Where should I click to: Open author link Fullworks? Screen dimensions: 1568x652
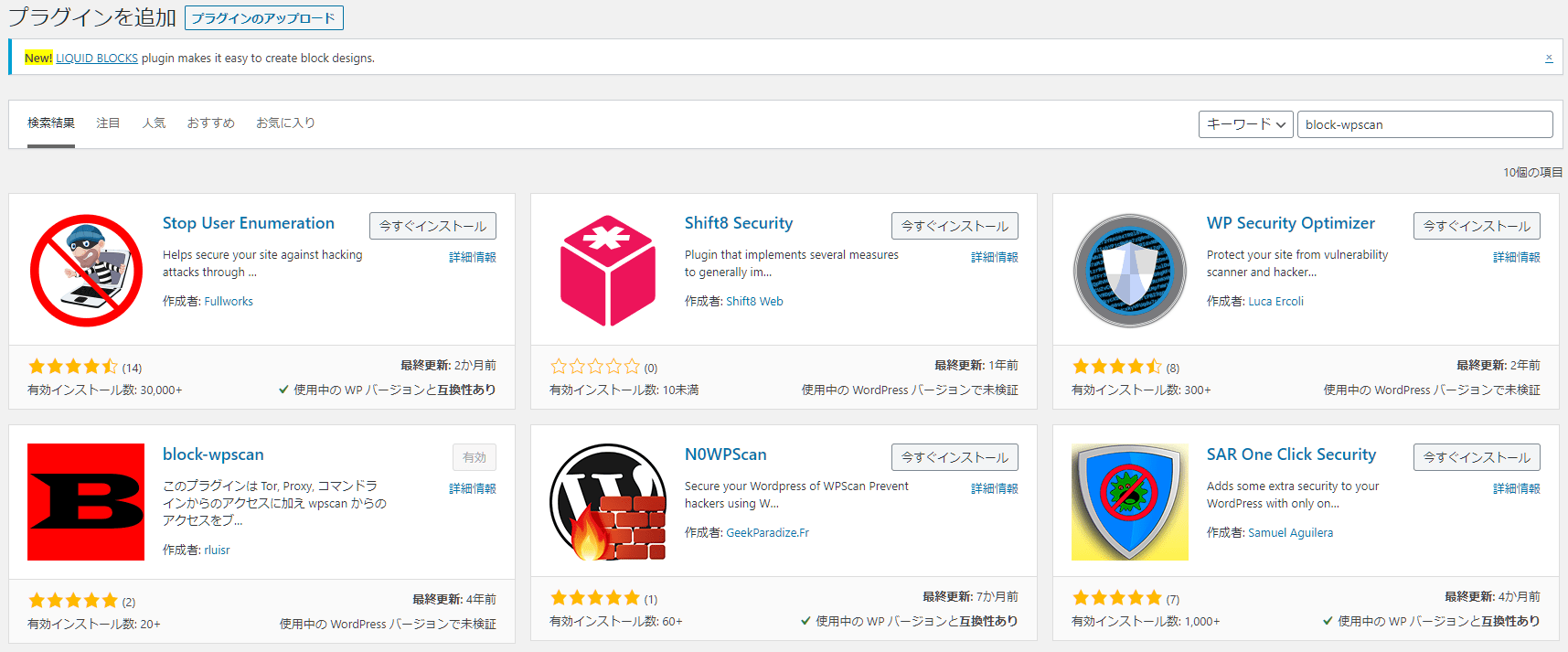[x=229, y=301]
